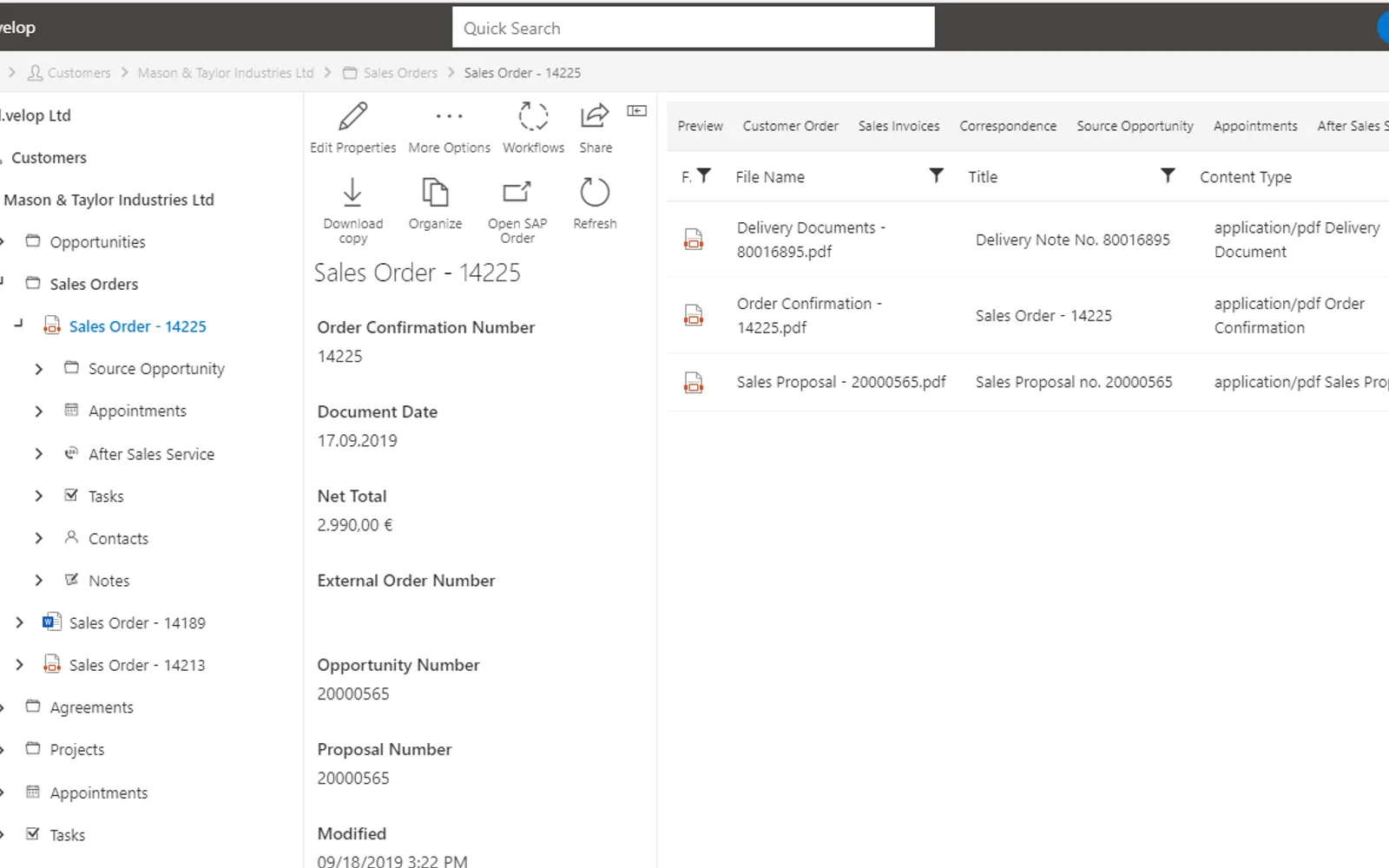Select Contacts under Sales Order 14225
The width and height of the screenshot is (1389, 868).
coord(118,538)
